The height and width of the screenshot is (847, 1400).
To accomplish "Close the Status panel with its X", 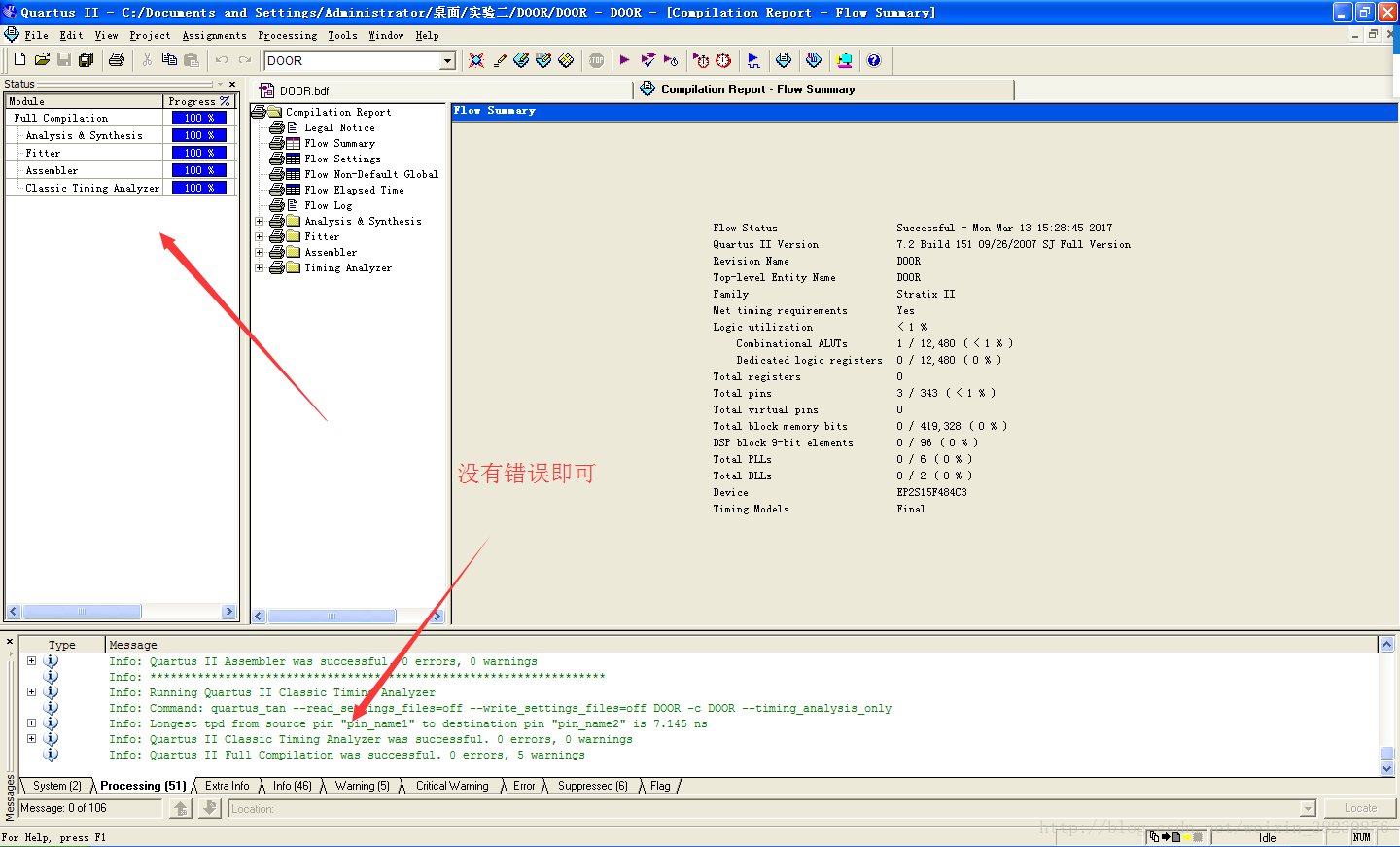I will (232, 84).
